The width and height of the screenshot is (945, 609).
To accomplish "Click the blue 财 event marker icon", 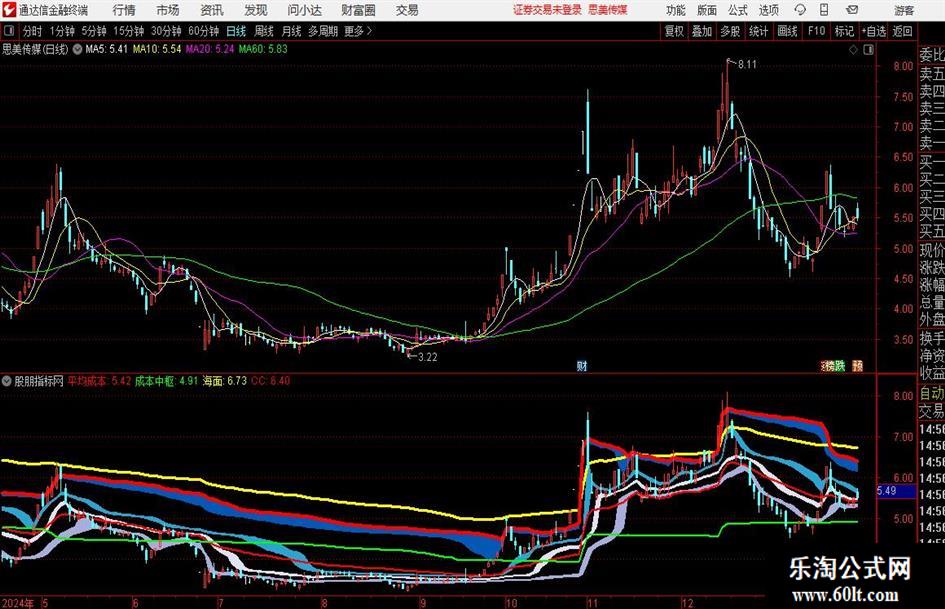I will tap(582, 366).
